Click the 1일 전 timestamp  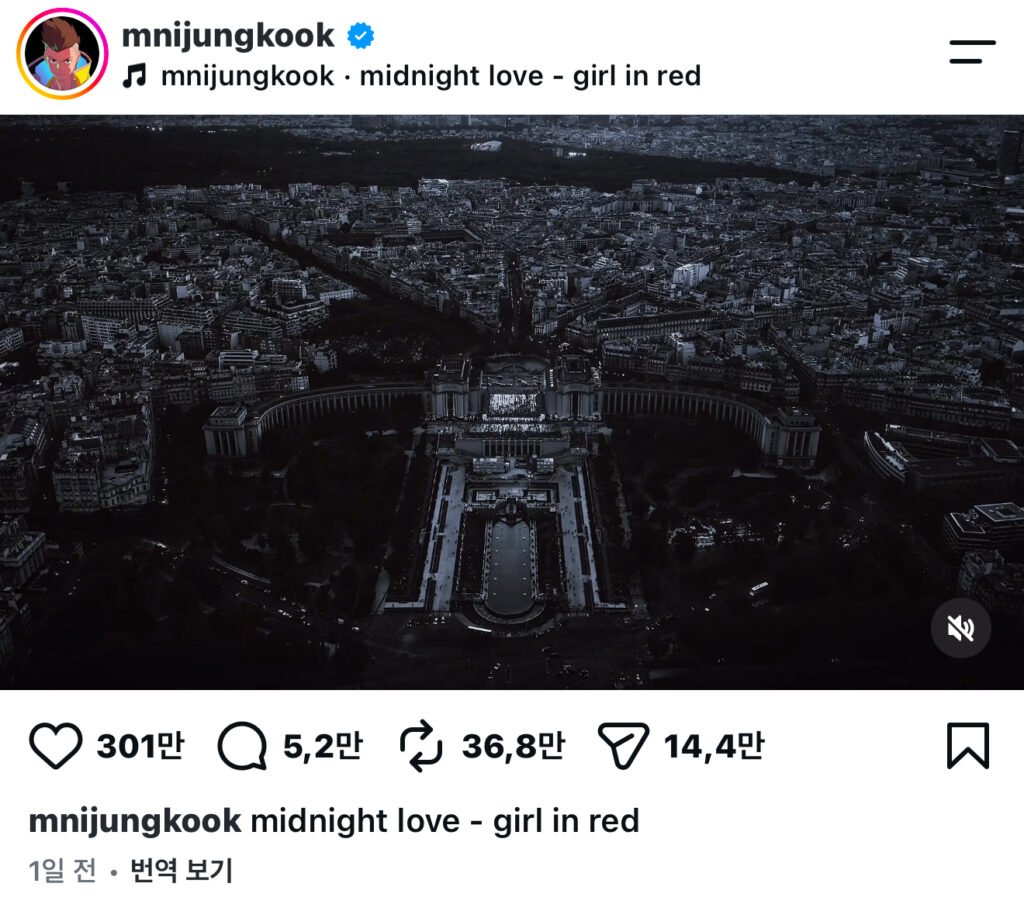tap(63, 870)
